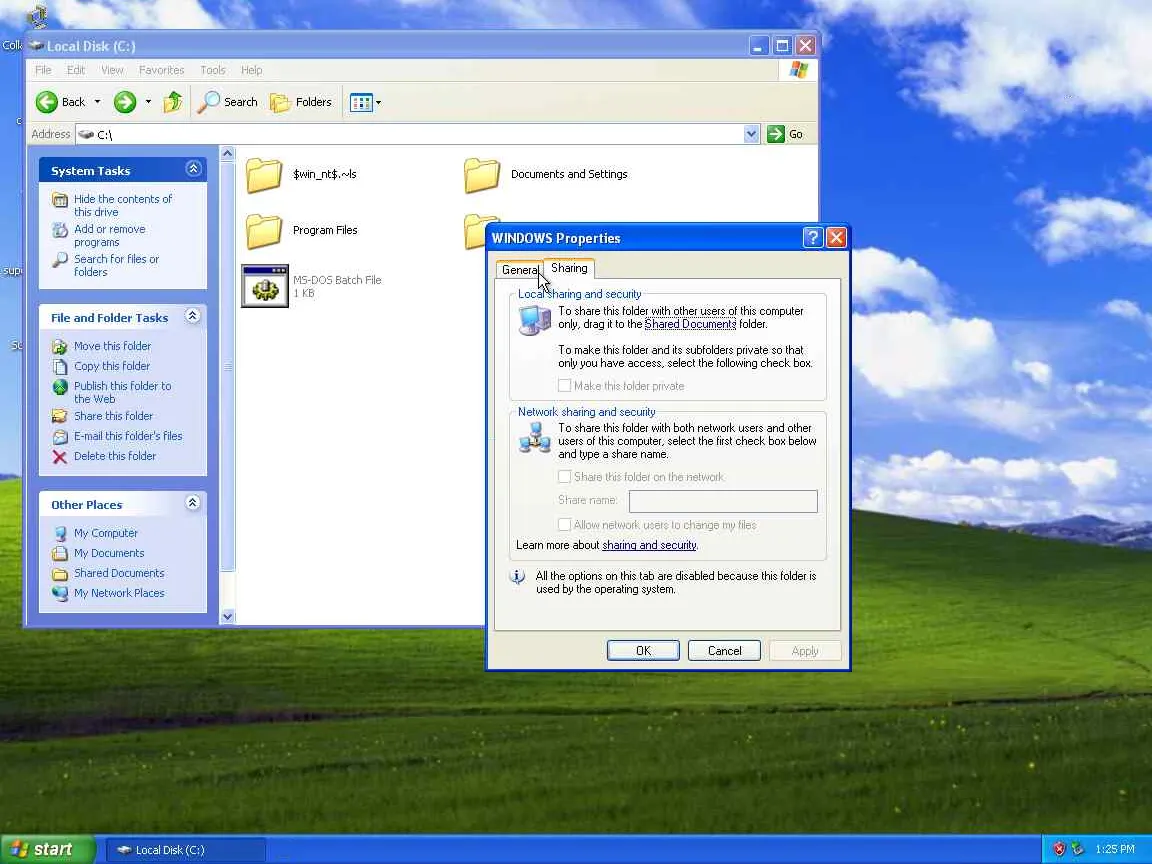Switch to the General tab
This screenshot has height=864, width=1152.
(520, 270)
